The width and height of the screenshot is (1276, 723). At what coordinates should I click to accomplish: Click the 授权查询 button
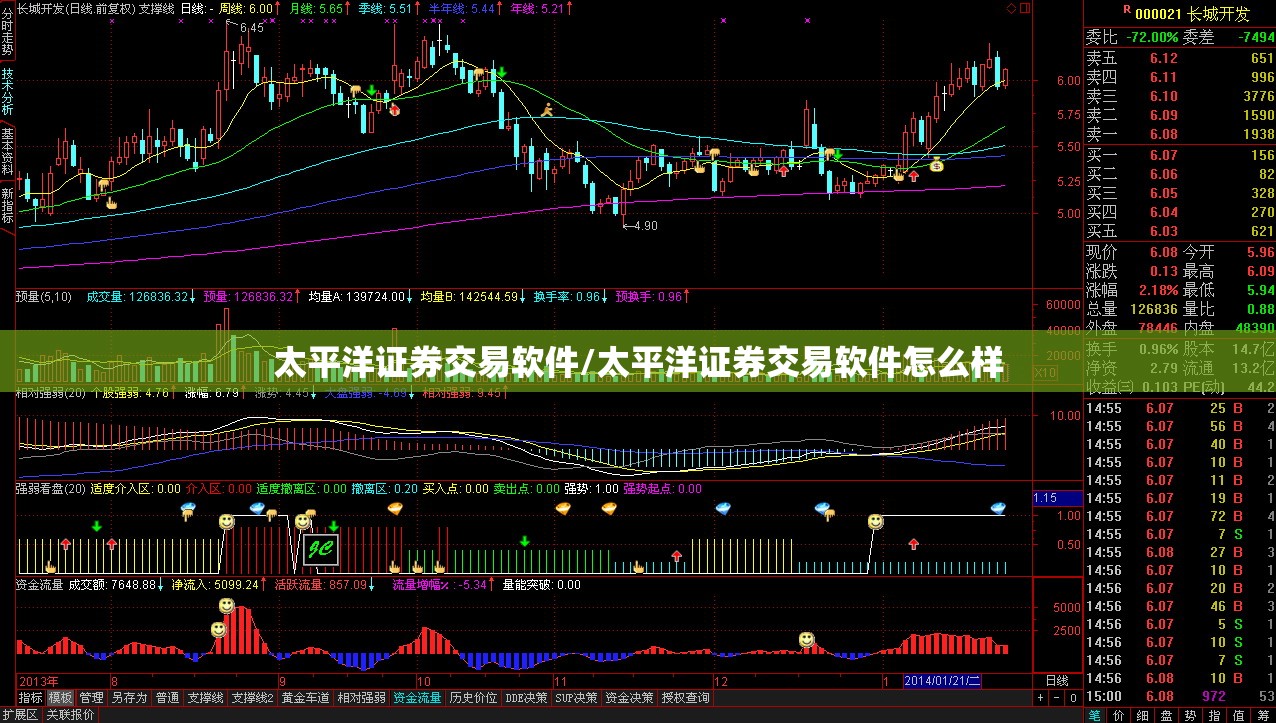pyautogui.click(x=686, y=697)
